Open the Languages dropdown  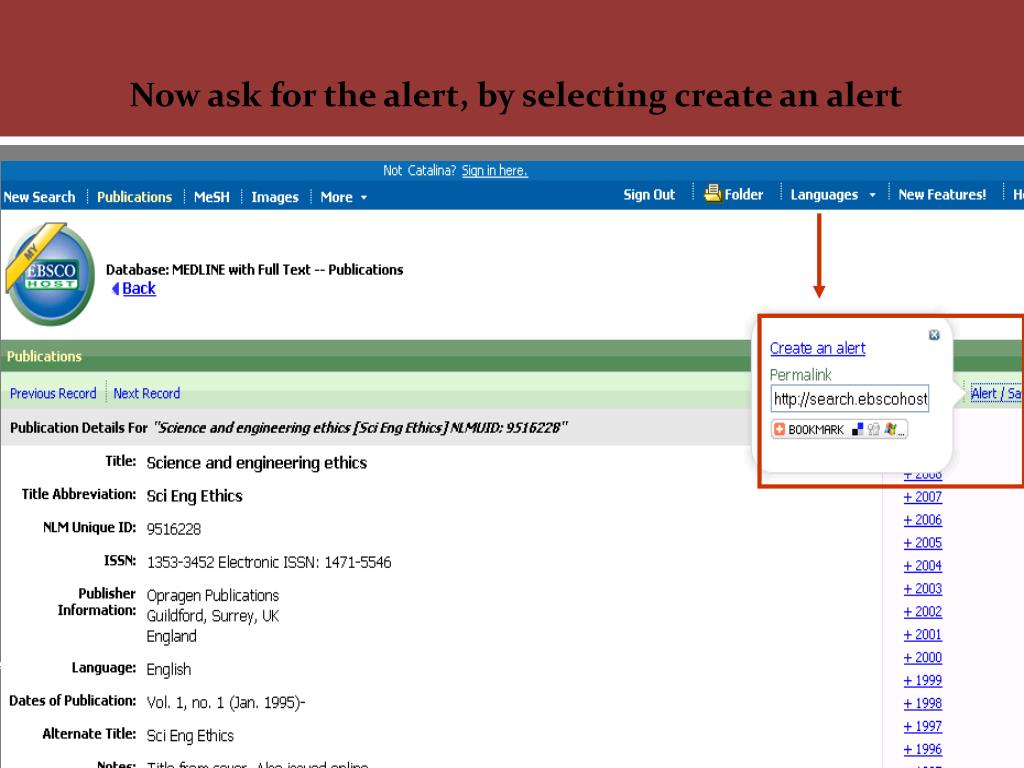(833, 195)
